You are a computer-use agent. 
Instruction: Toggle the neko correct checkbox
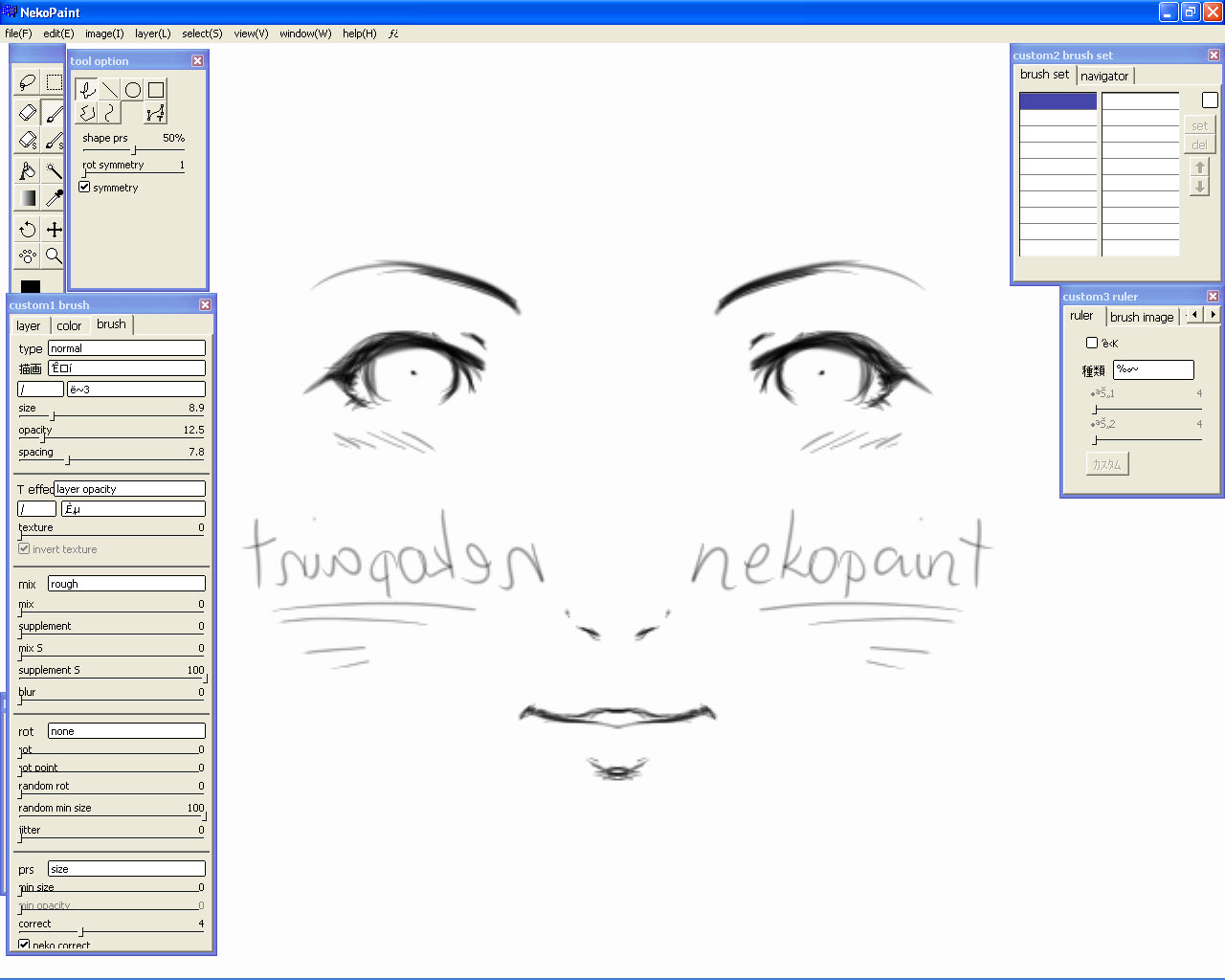[24, 945]
